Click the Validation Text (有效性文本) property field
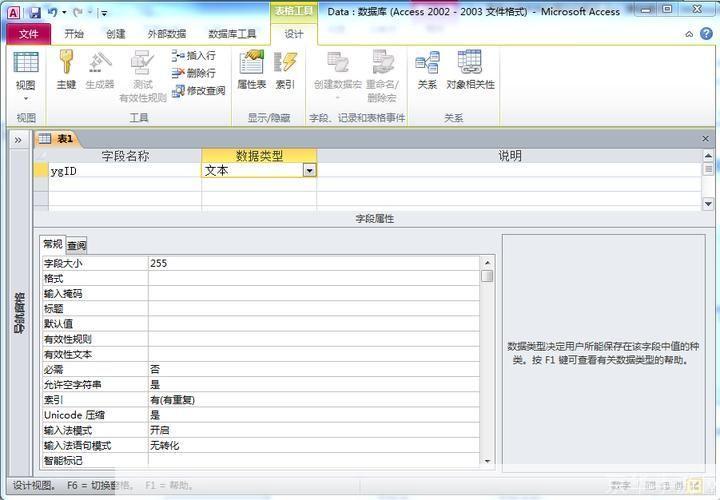This screenshot has height=500, width=720. [314, 354]
